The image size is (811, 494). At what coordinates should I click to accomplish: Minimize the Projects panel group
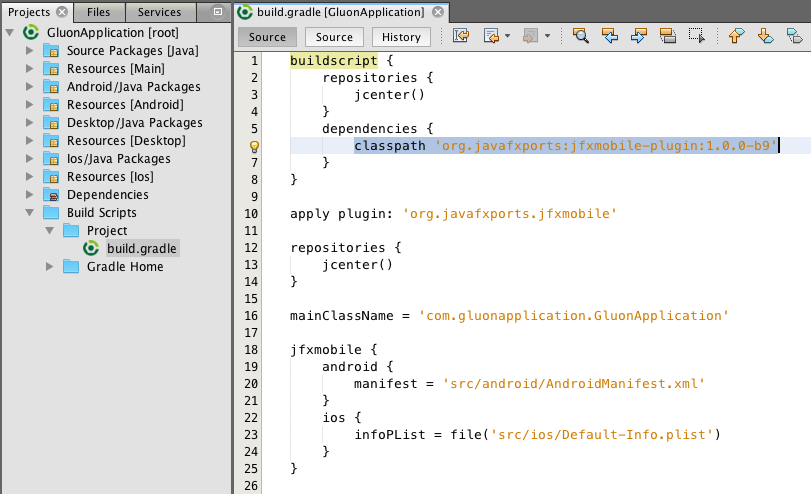(217, 12)
